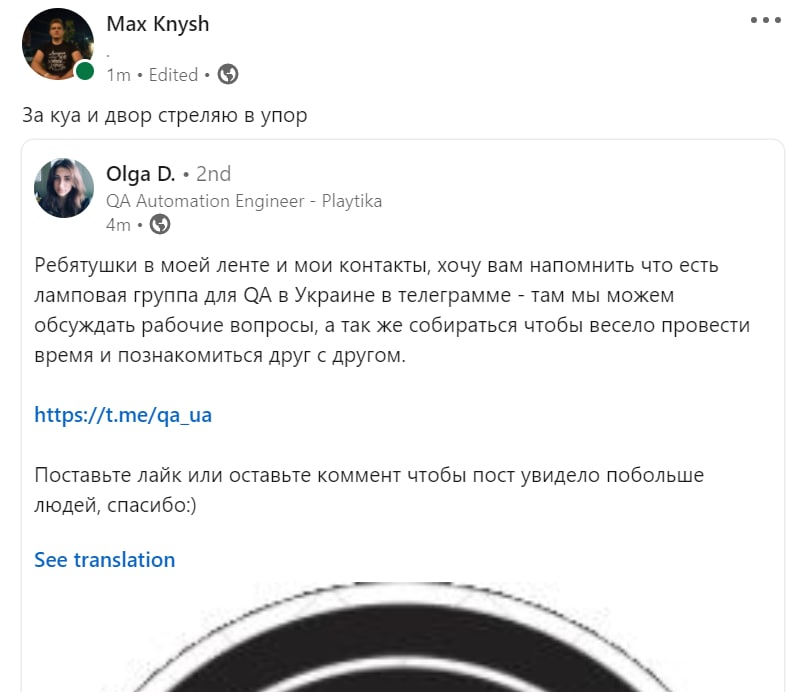Screen dimensions: 796x692
Task: Click the globe icon beside 4m
Action: click(x=160, y=224)
